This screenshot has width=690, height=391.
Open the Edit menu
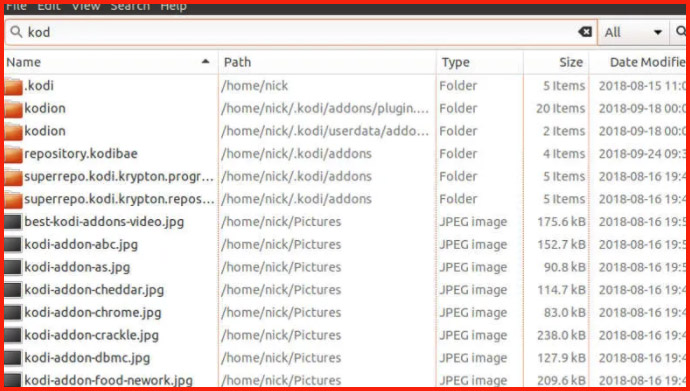49,7
